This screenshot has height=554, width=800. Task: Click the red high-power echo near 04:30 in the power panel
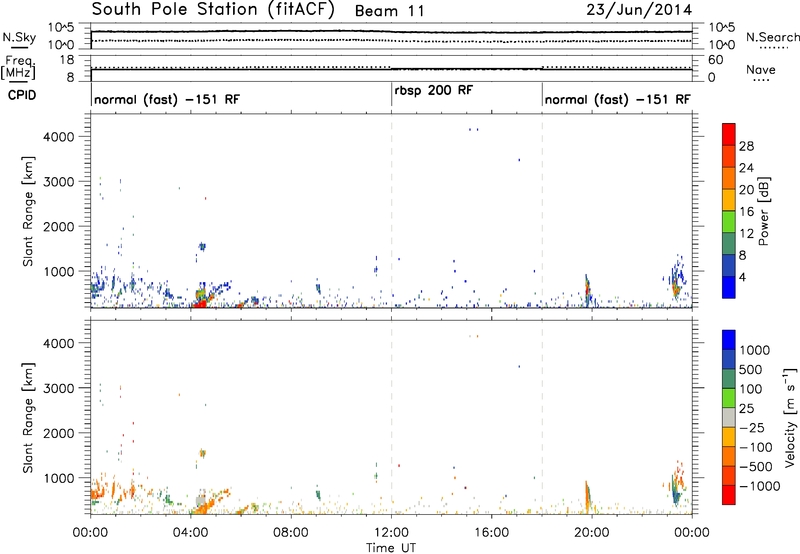pos(200,304)
